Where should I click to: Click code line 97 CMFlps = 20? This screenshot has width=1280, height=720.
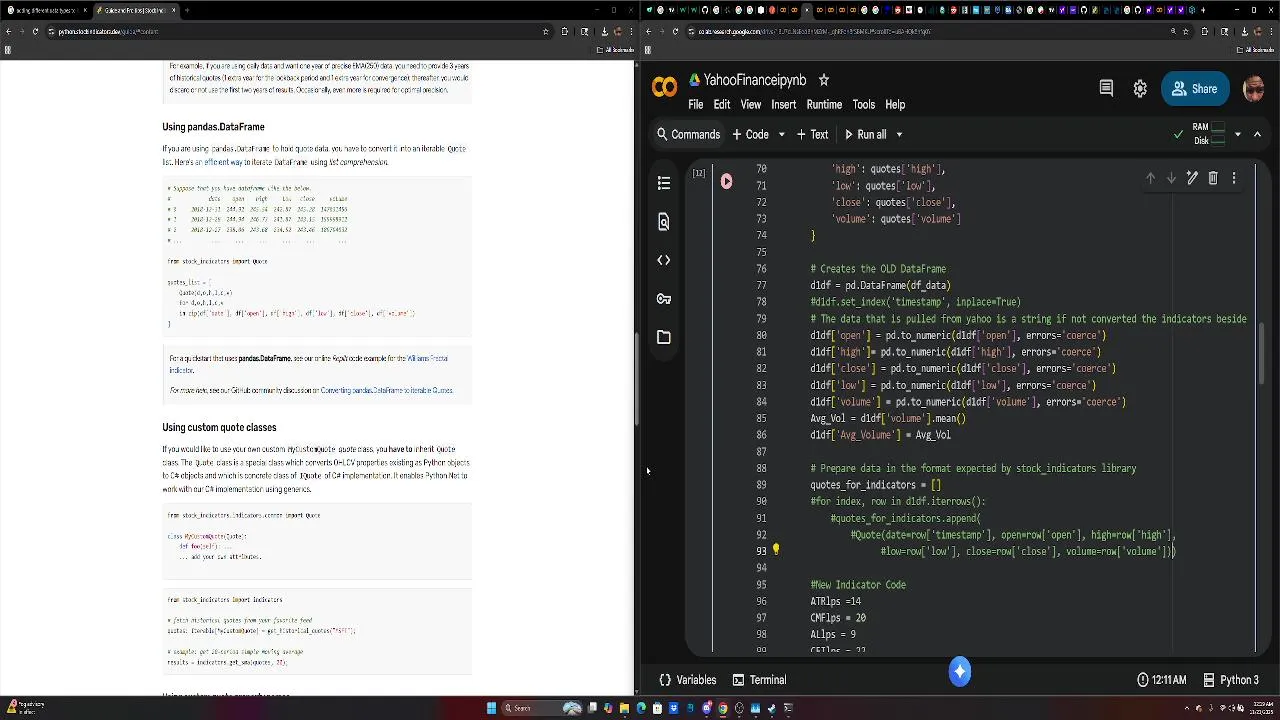(x=838, y=618)
